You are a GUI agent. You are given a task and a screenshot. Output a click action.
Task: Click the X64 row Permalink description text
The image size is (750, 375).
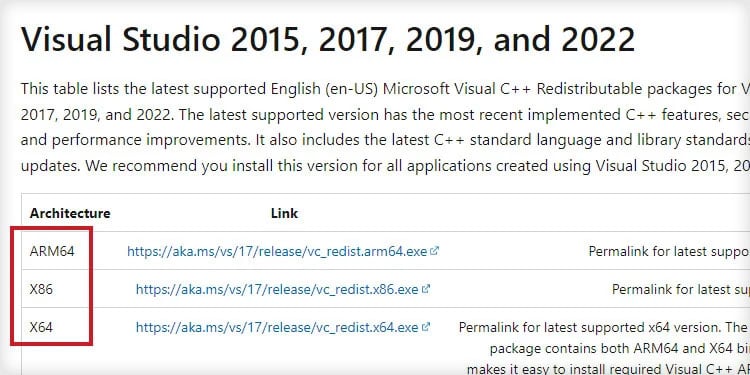pyautogui.click(x=604, y=328)
